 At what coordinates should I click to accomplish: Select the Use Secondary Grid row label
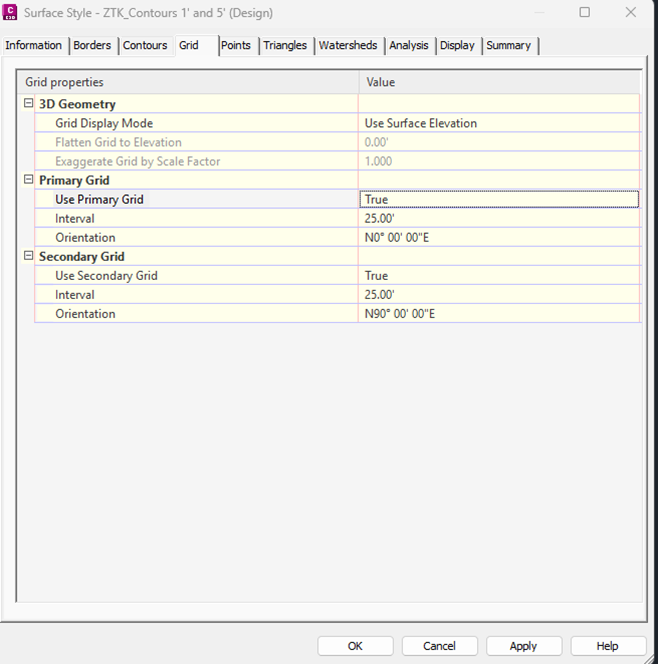[x=106, y=276]
